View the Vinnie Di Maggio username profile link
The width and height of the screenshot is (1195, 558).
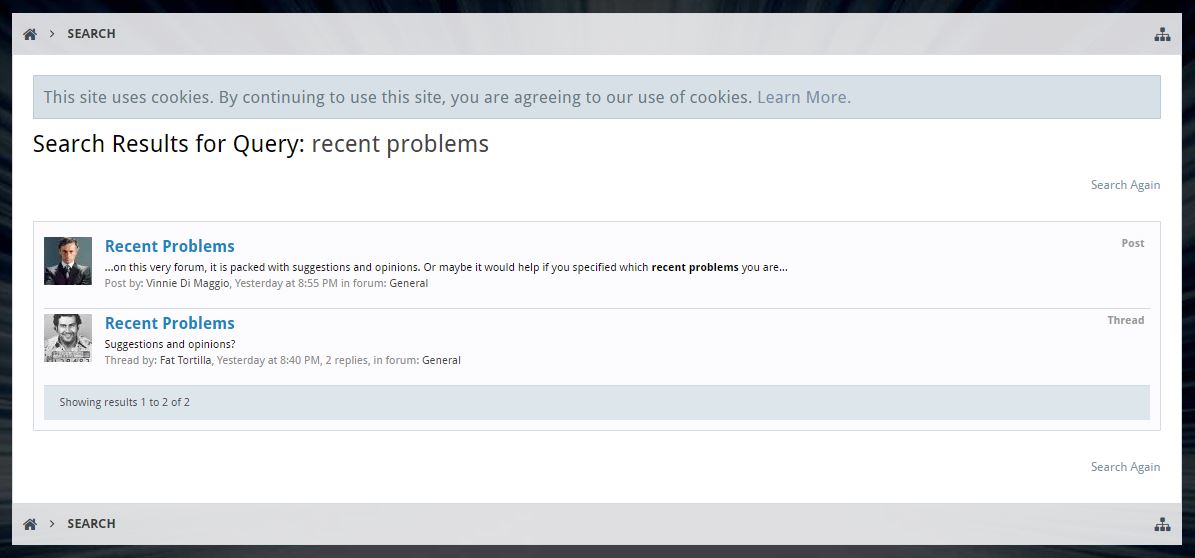(x=188, y=283)
